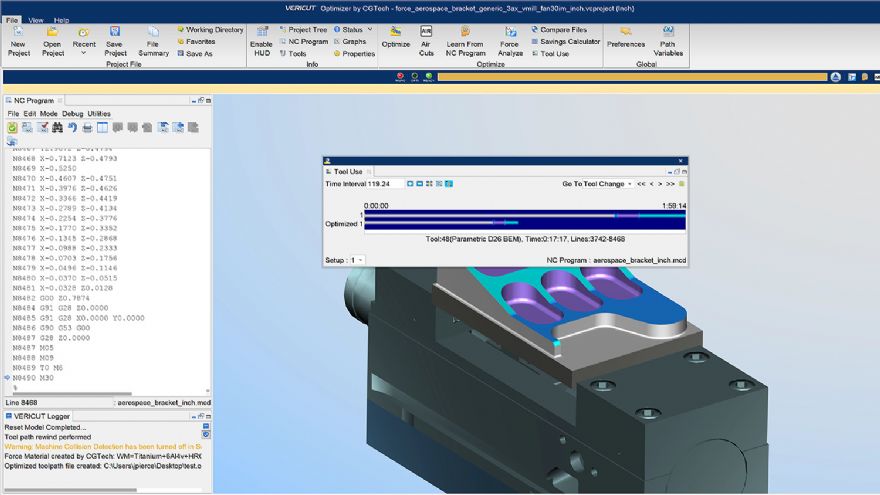Click green checkmark icon in NC Program toolbar
Screen dimensions: 880x495
click(x=12, y=128)
